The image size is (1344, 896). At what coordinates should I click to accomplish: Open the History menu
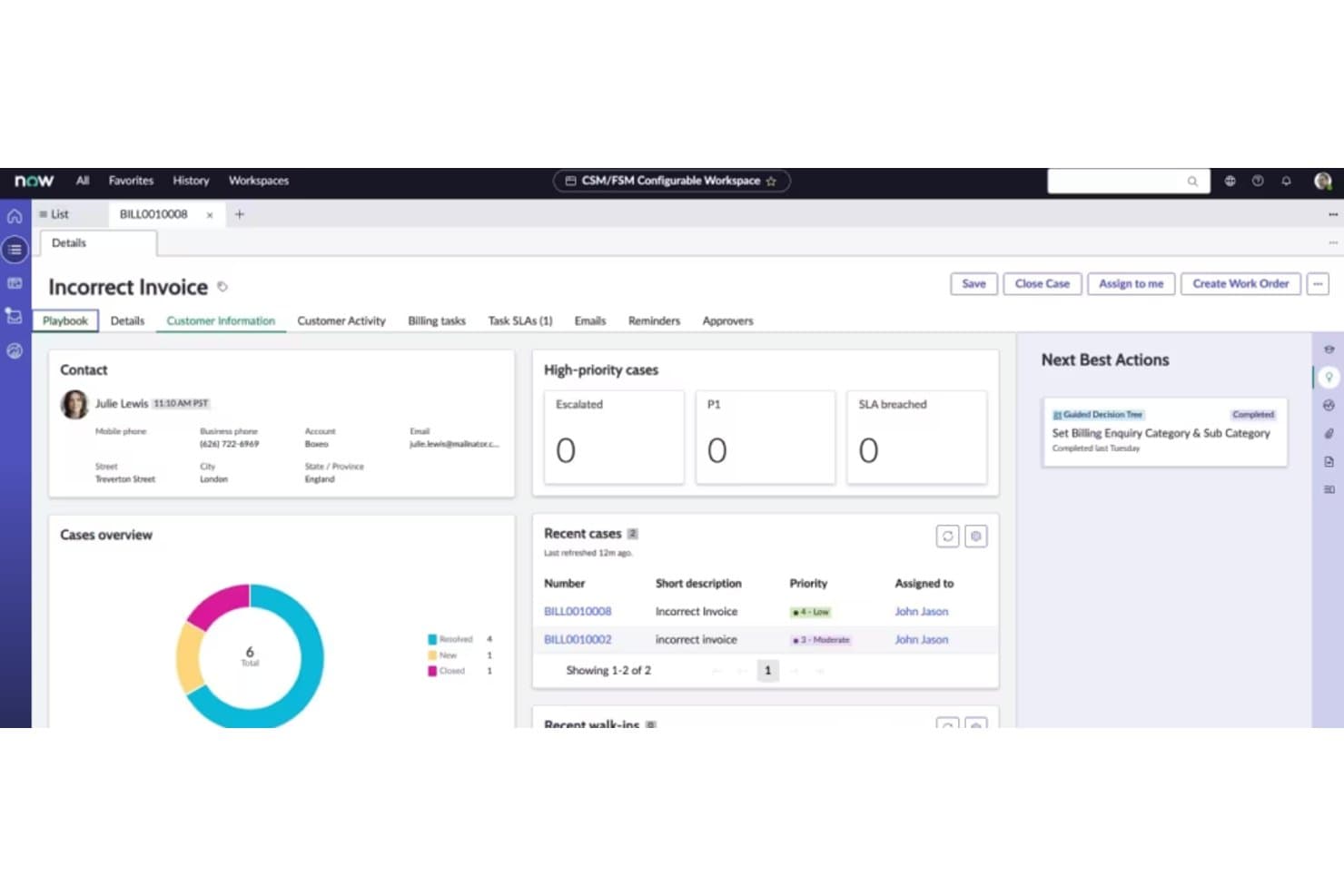pos(191,181)
